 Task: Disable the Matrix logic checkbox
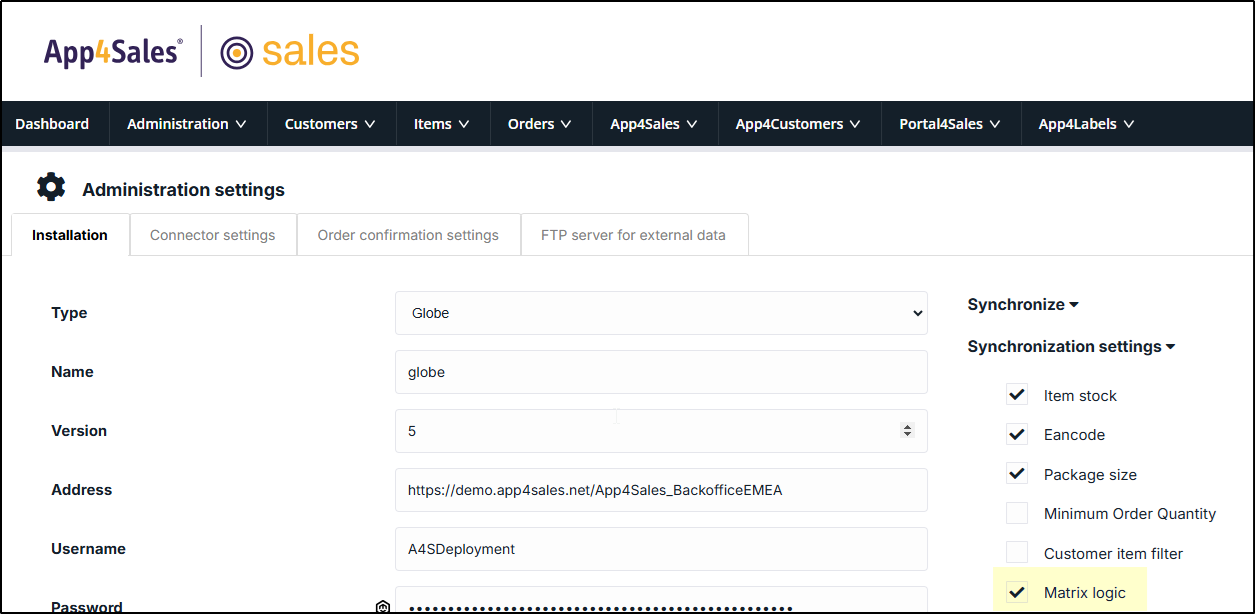tap(1017, 592)
